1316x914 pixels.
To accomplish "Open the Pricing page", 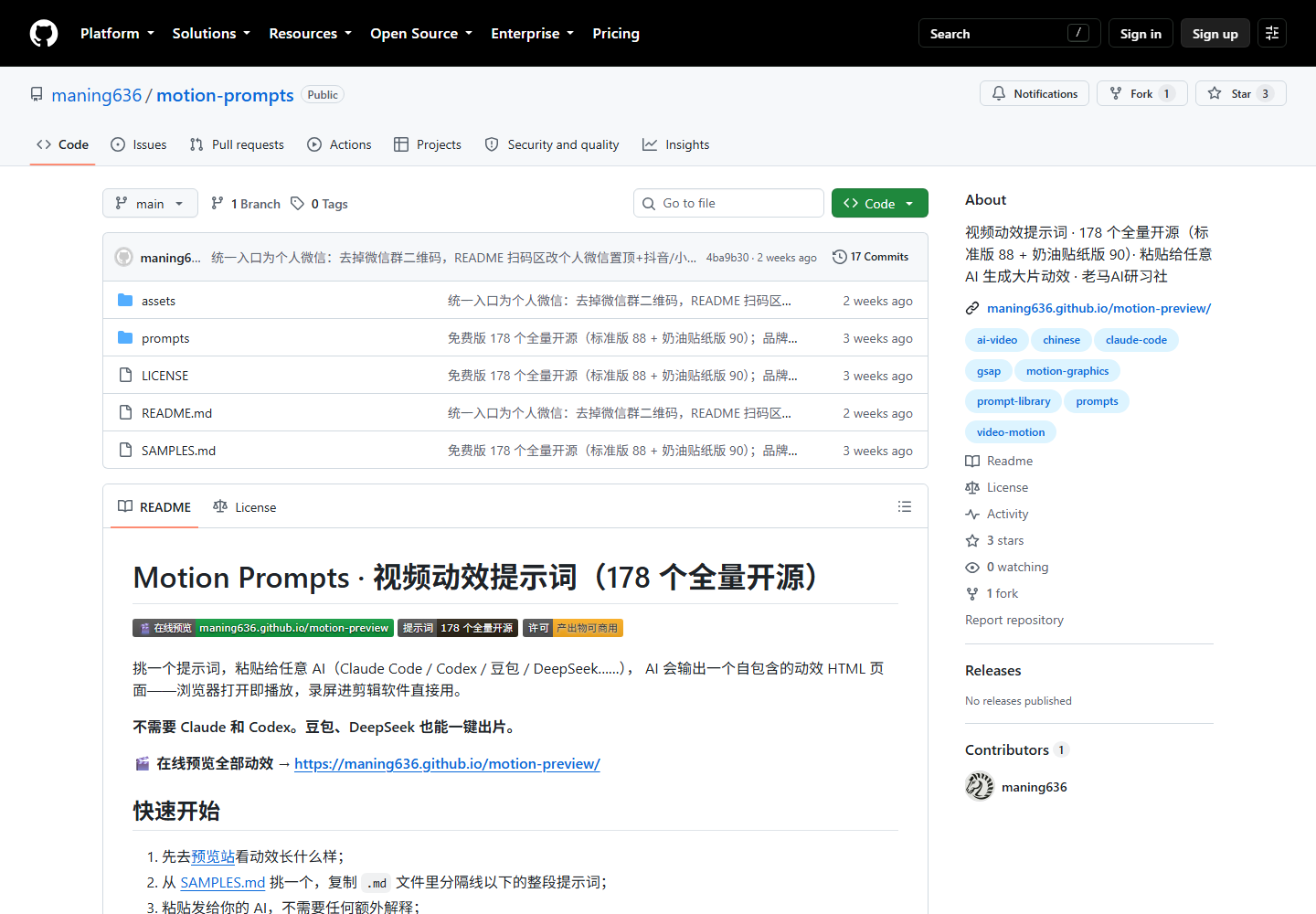I will (616, 34).
